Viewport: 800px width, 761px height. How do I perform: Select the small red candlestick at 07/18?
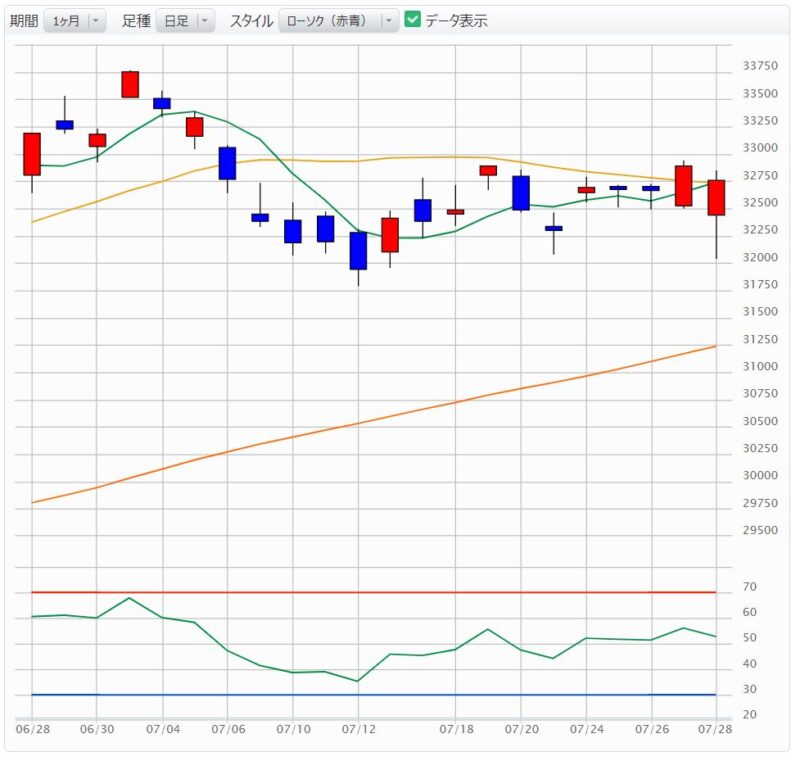[x=456, y=212]
